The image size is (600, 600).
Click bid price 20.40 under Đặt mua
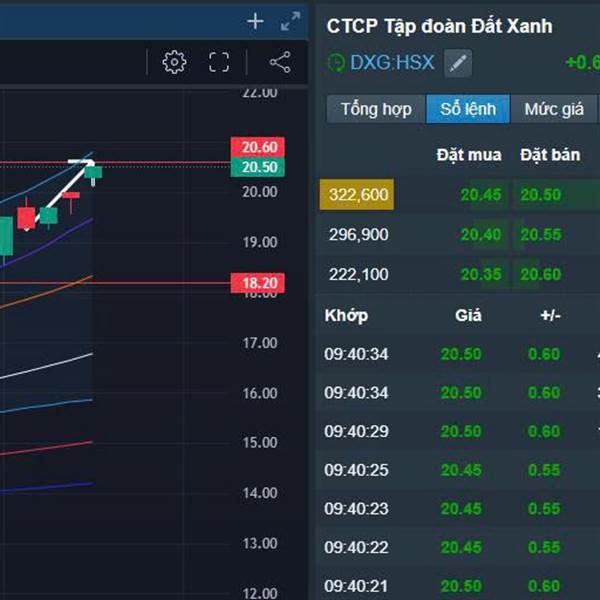click(x=481, y=235)
